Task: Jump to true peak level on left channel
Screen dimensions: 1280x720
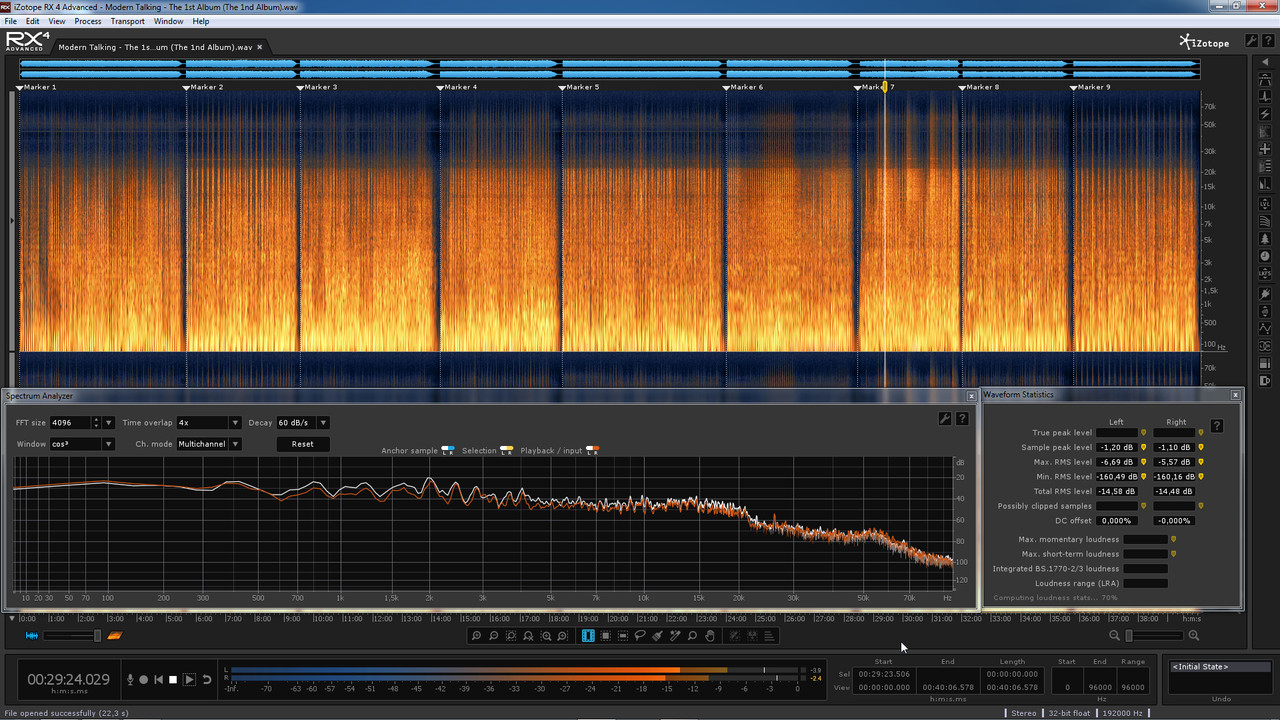Action: (1143, 433)
